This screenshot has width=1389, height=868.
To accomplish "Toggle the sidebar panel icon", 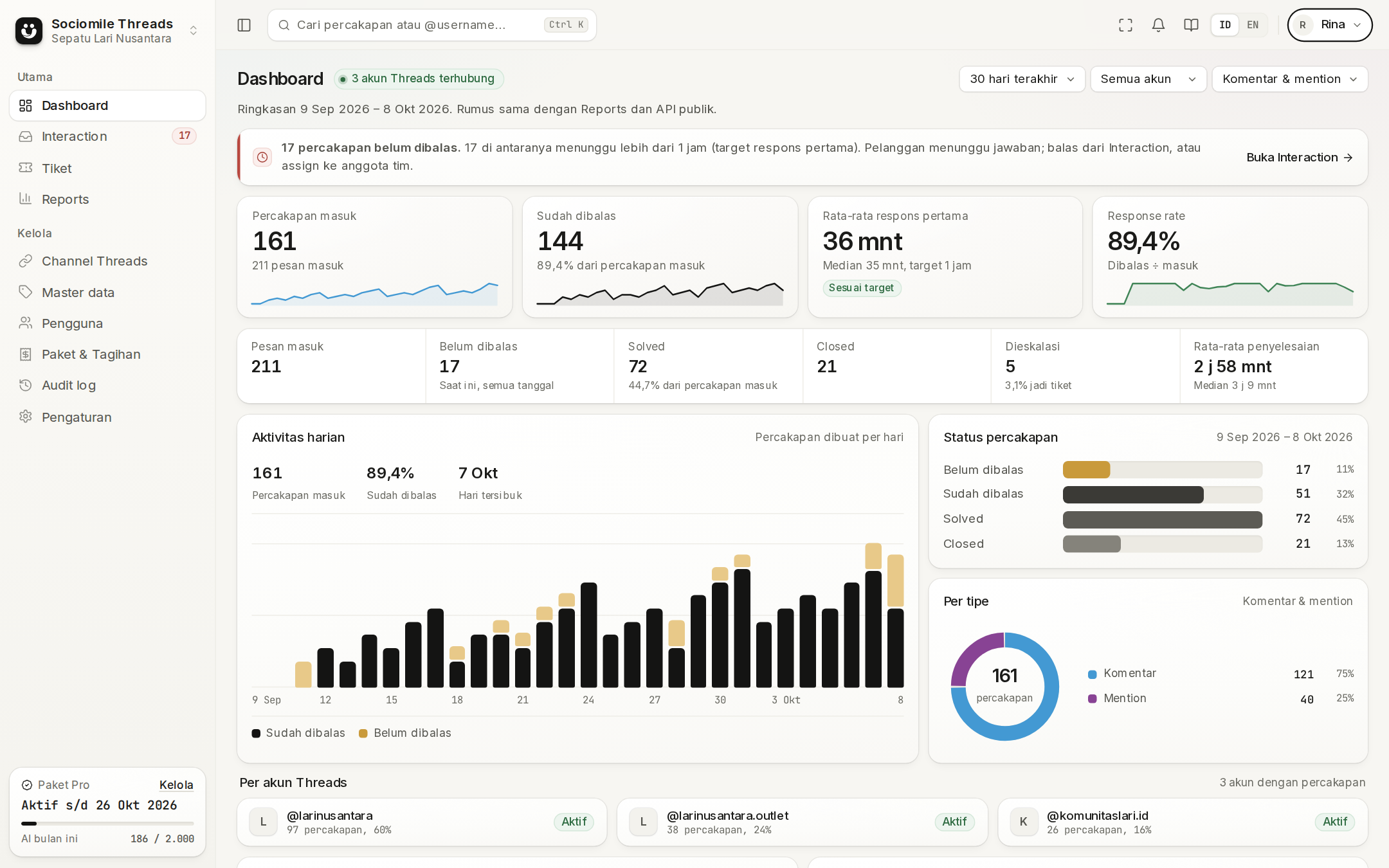I will 244,25.
